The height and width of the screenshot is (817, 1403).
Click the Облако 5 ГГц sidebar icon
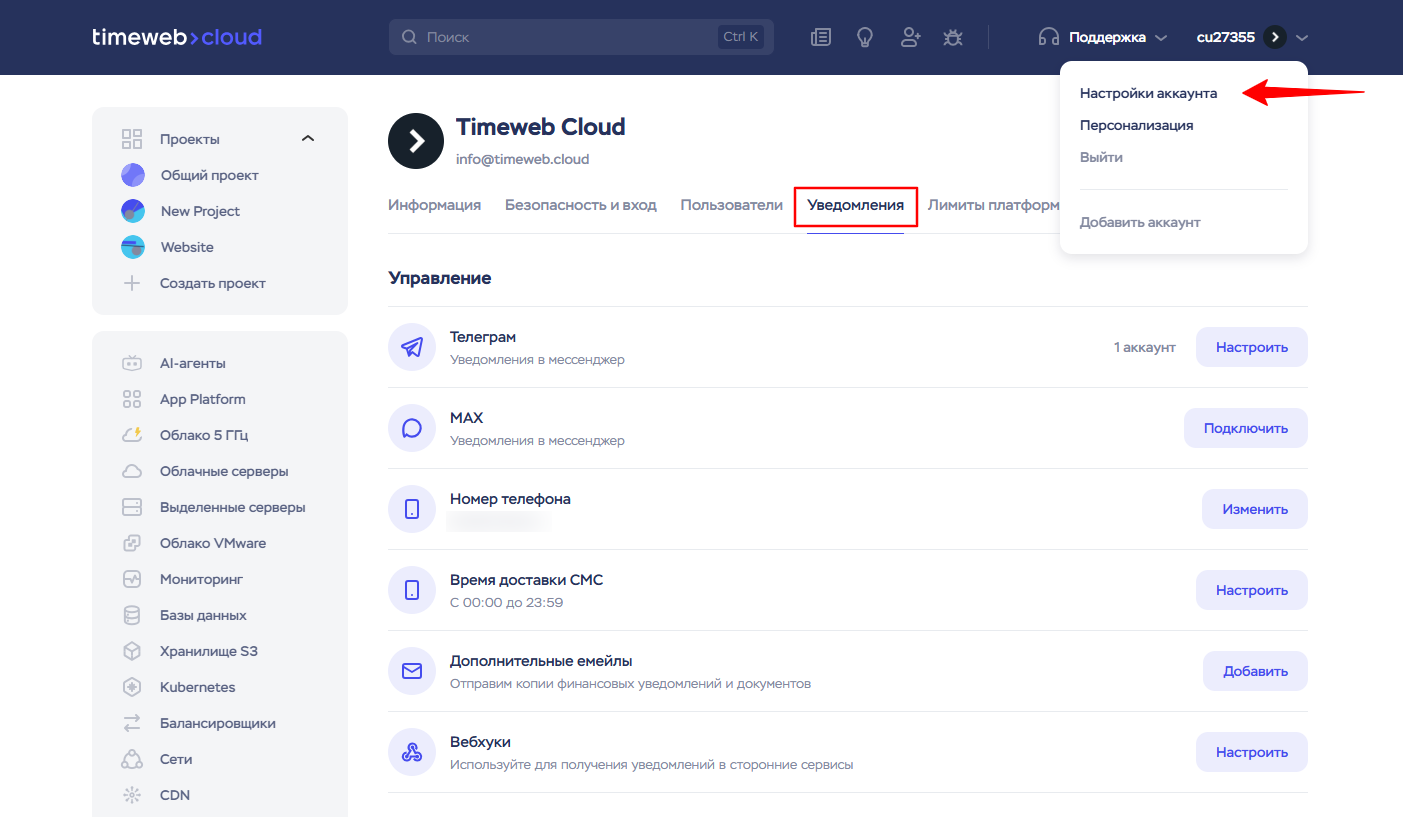pos(132,435)
